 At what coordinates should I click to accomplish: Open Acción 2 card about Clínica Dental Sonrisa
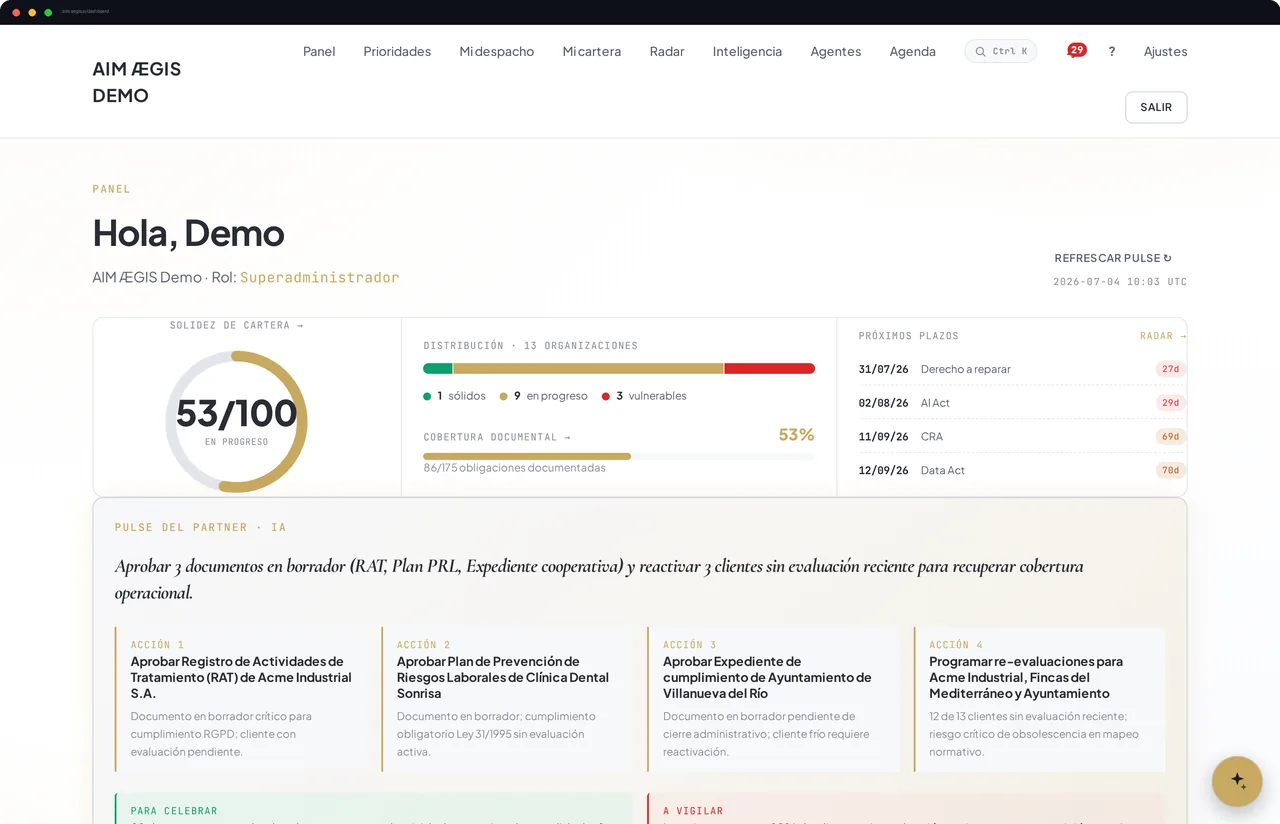508,699
